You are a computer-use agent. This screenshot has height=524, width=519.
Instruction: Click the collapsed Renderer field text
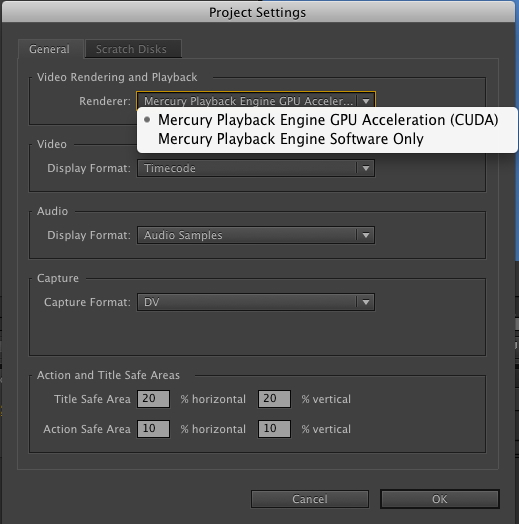[248, 101]
